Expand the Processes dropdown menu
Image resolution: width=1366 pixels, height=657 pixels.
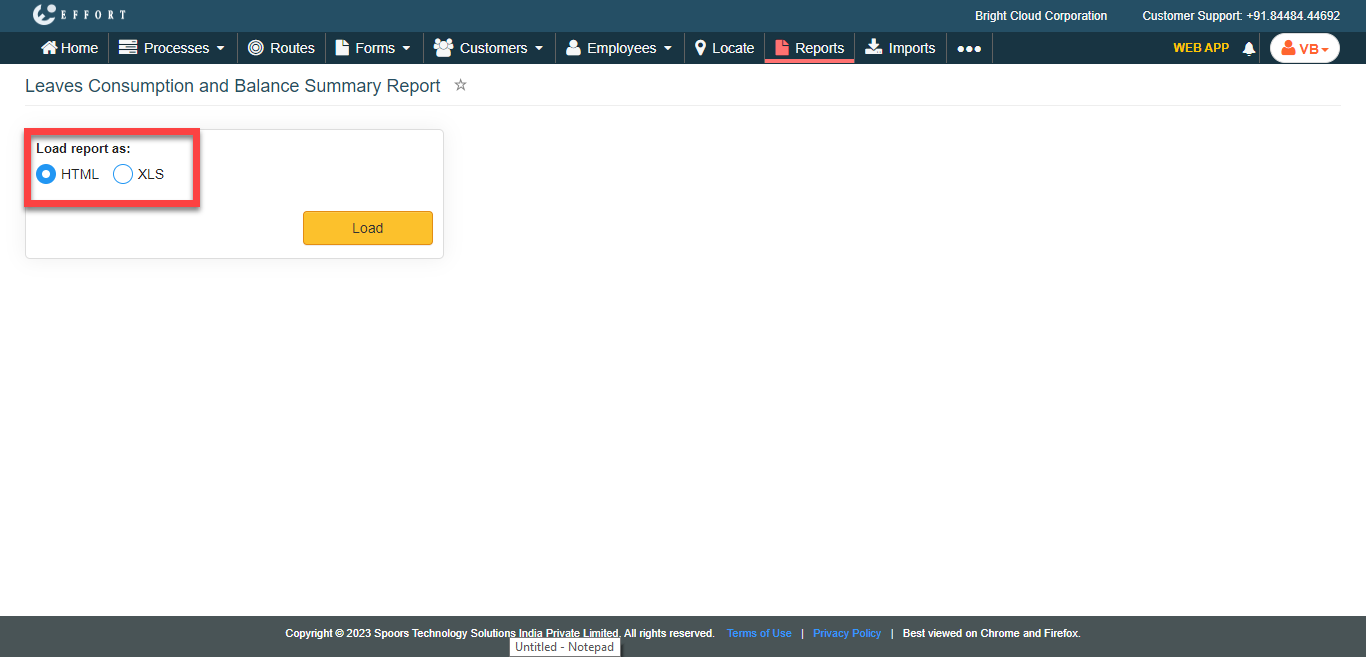click(x=172, y=48)
